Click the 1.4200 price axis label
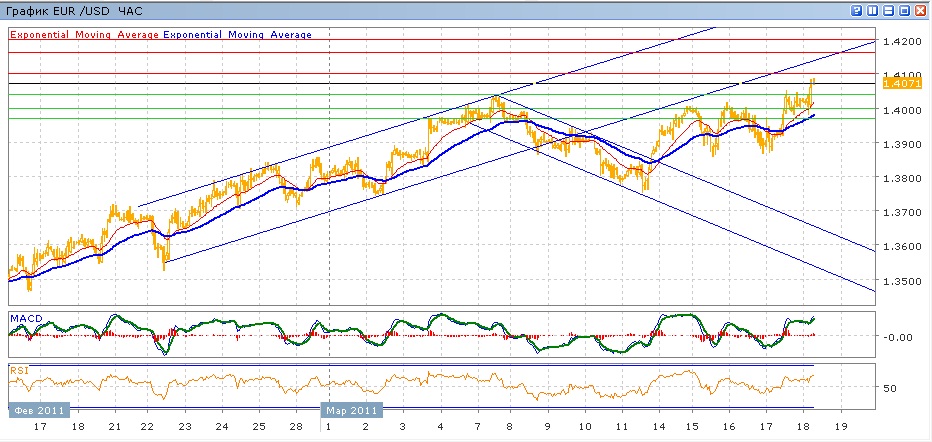The width and height of the screenshot is (932, 442). (x=901, y=42)
